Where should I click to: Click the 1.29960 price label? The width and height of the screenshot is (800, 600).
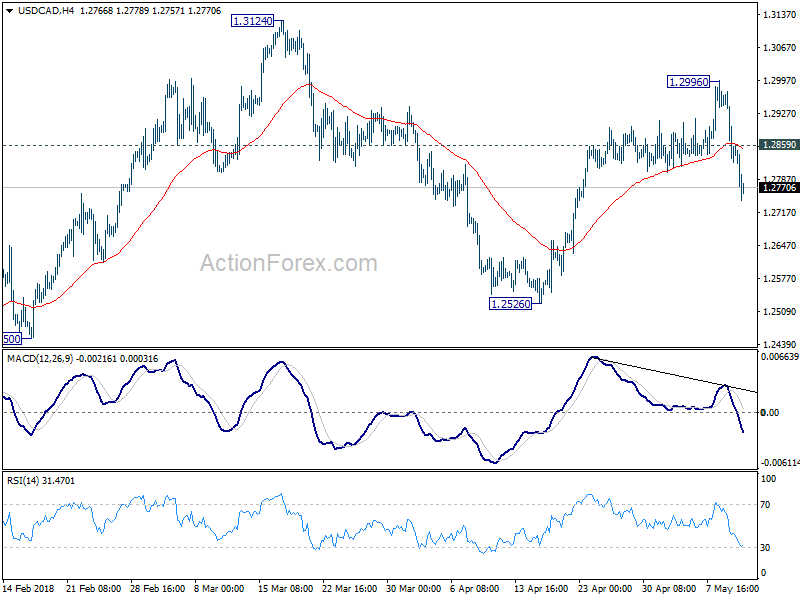point(688,82)
